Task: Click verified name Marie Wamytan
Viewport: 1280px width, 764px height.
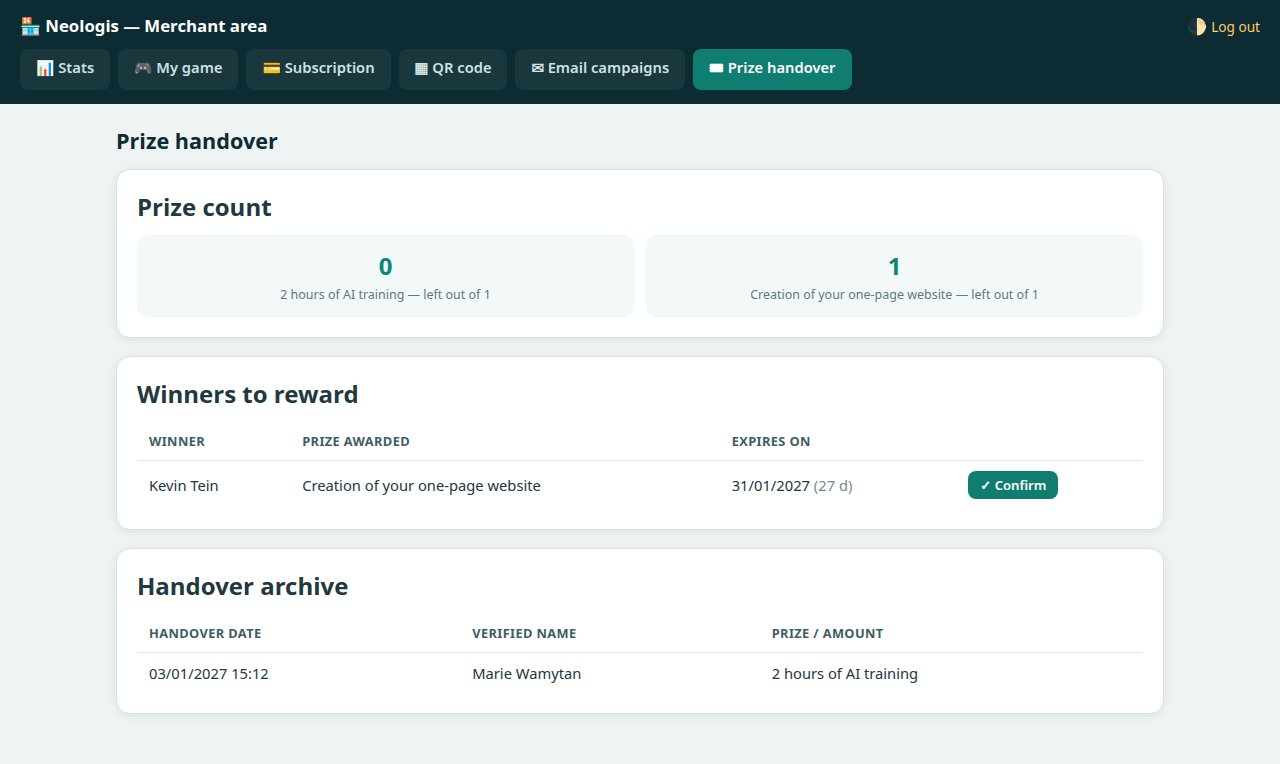Action: pyautogui.click(x=526, y=674)
